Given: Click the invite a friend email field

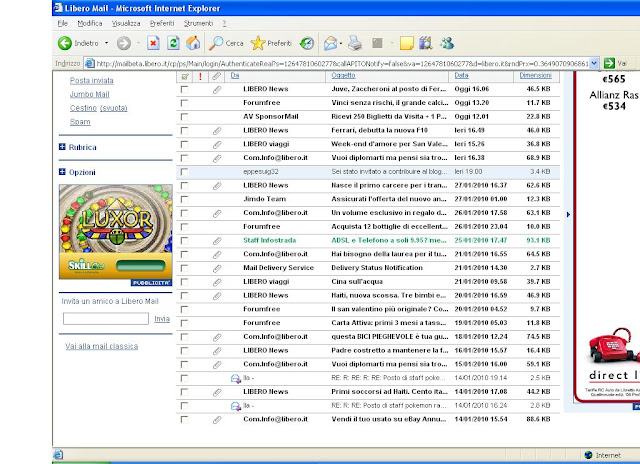Looking at the screenshot, I should point(106,319).
